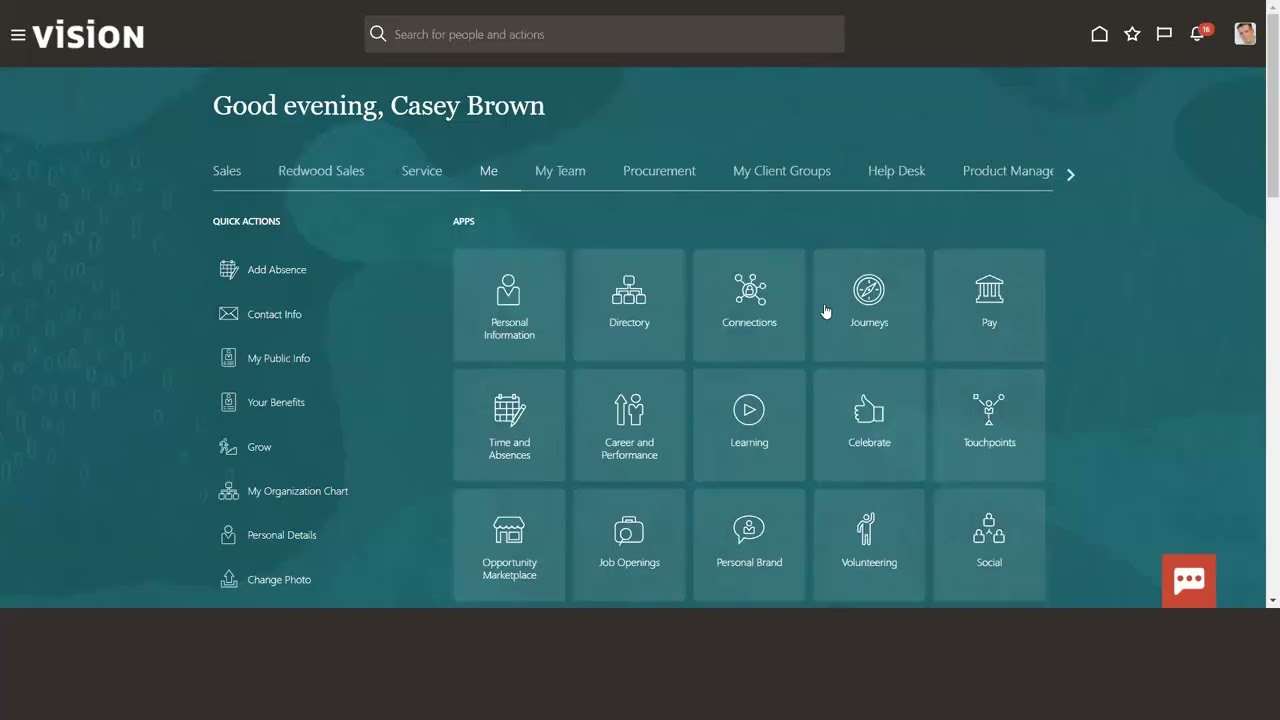Click the Contact Info link
This screenshot has height=720, width=1280.
pyautogui.click(x=274, y=314)
